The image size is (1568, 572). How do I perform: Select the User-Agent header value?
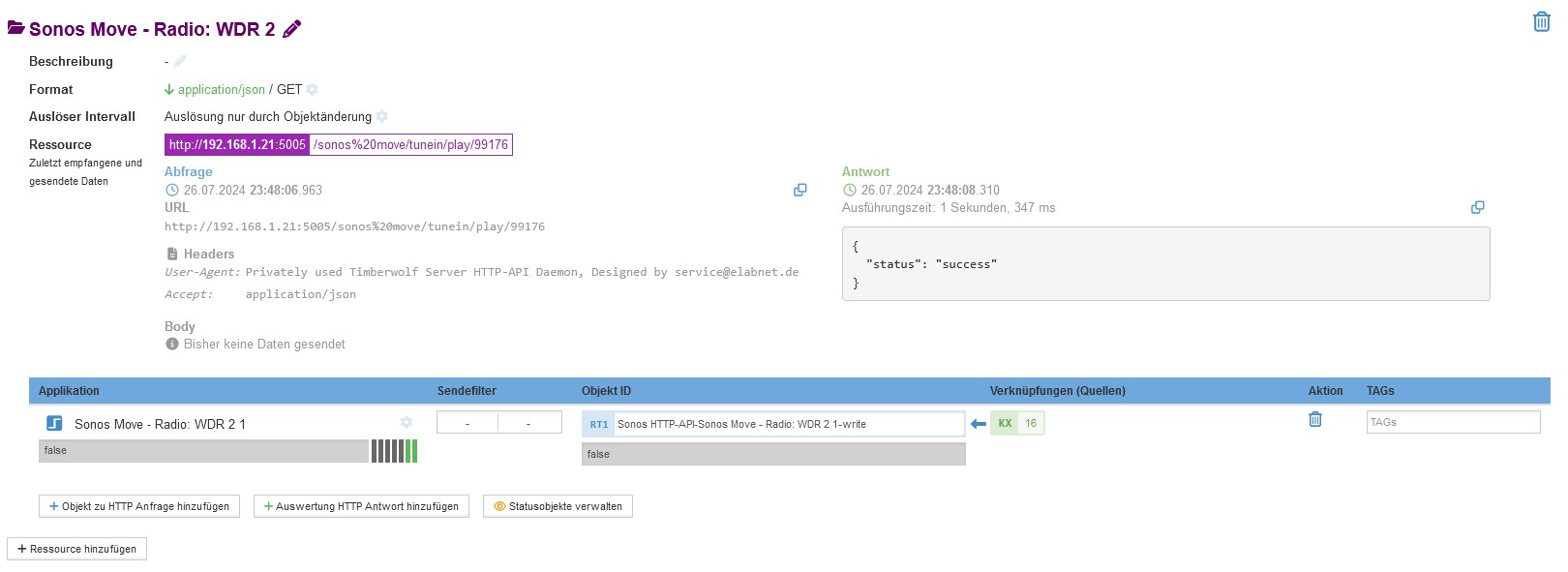(522, 272)
